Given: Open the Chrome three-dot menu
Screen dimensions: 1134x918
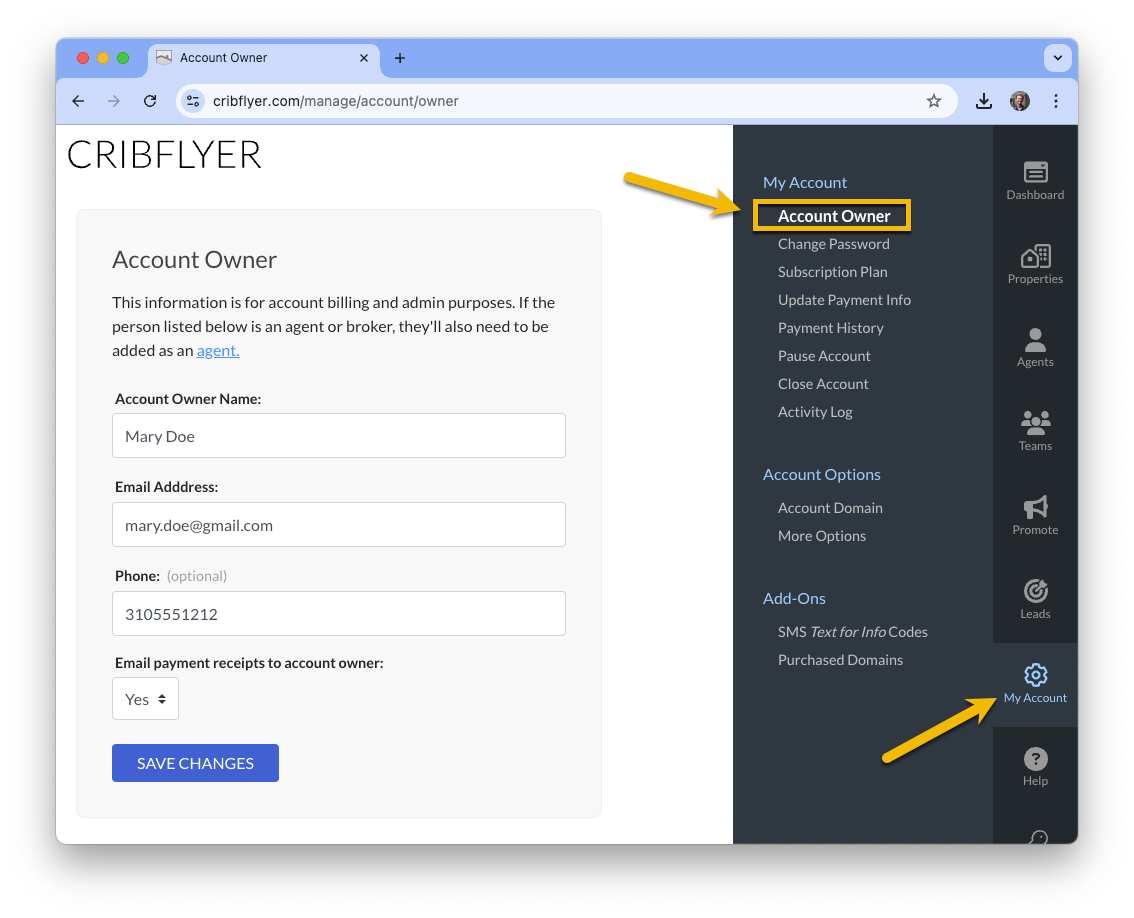Looking at the screenshot, I should pyautogui.click(x=1055, y=101).
